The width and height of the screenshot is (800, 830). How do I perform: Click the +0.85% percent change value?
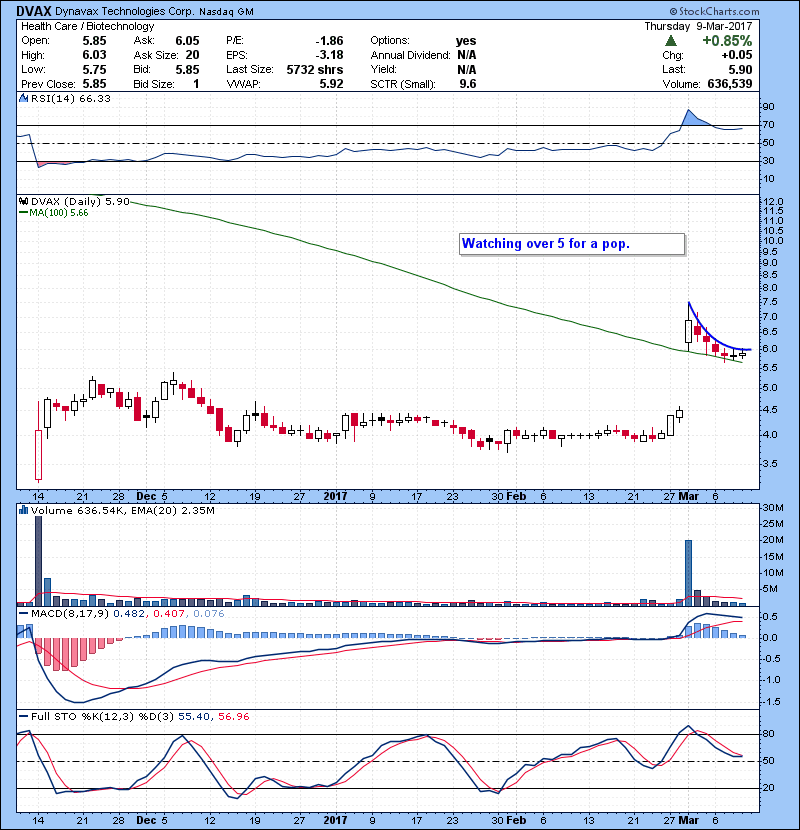tap(727, 41)
